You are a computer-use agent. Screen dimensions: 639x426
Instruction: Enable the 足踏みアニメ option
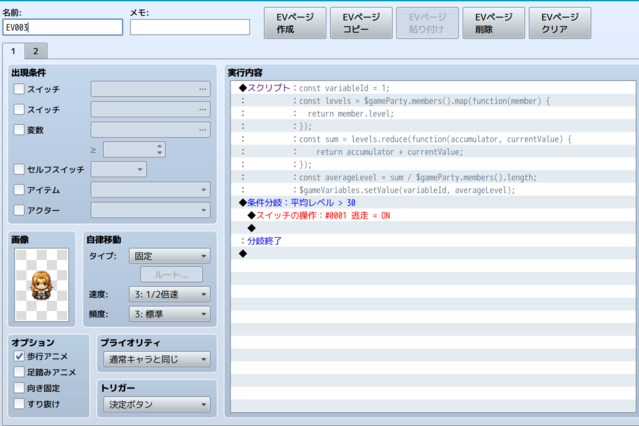[x=19, y=372]
